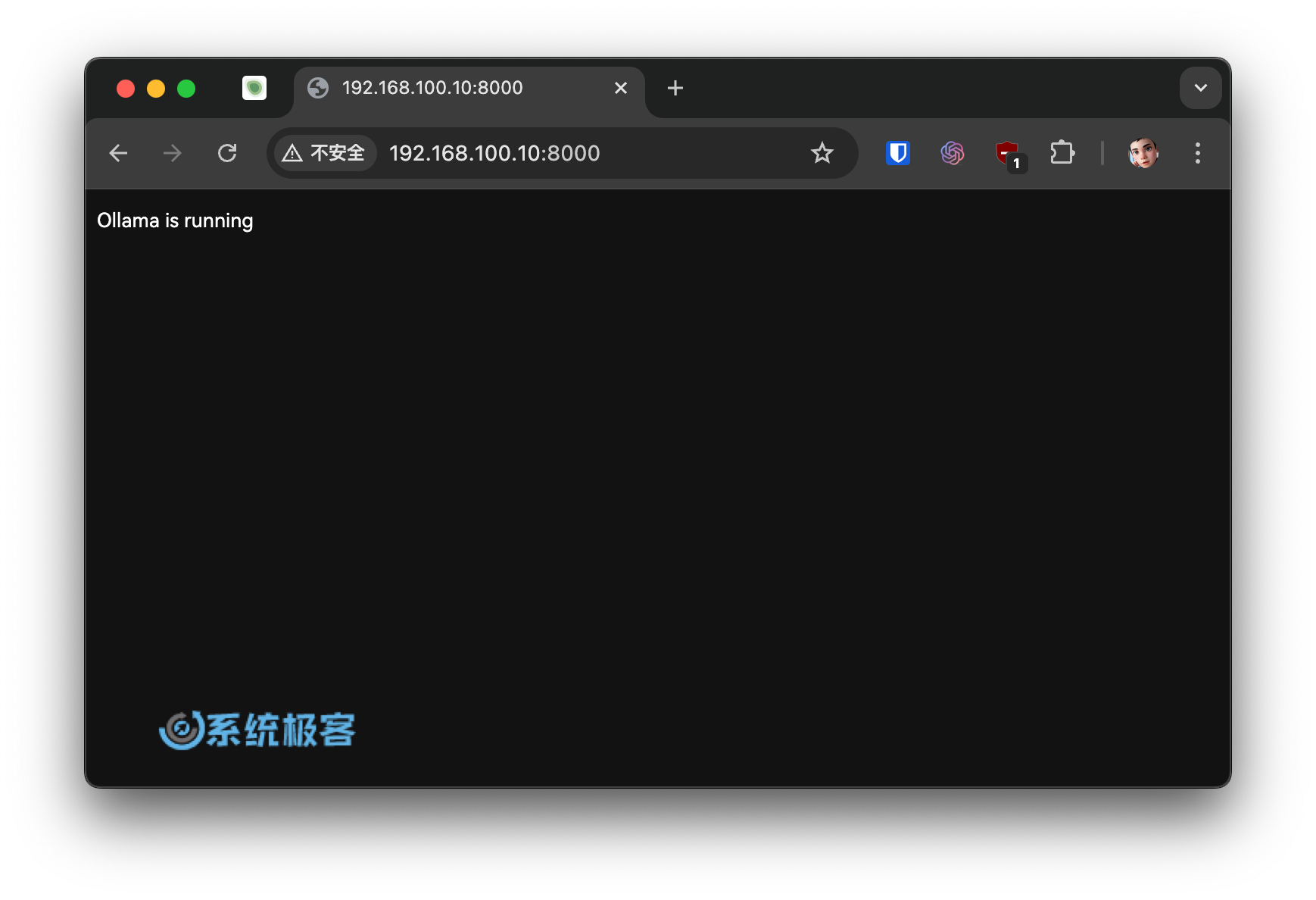This screenshot has width=1316, height=900.
Task: Open the Chrome three-dot menu
Action: (1198, 153)
